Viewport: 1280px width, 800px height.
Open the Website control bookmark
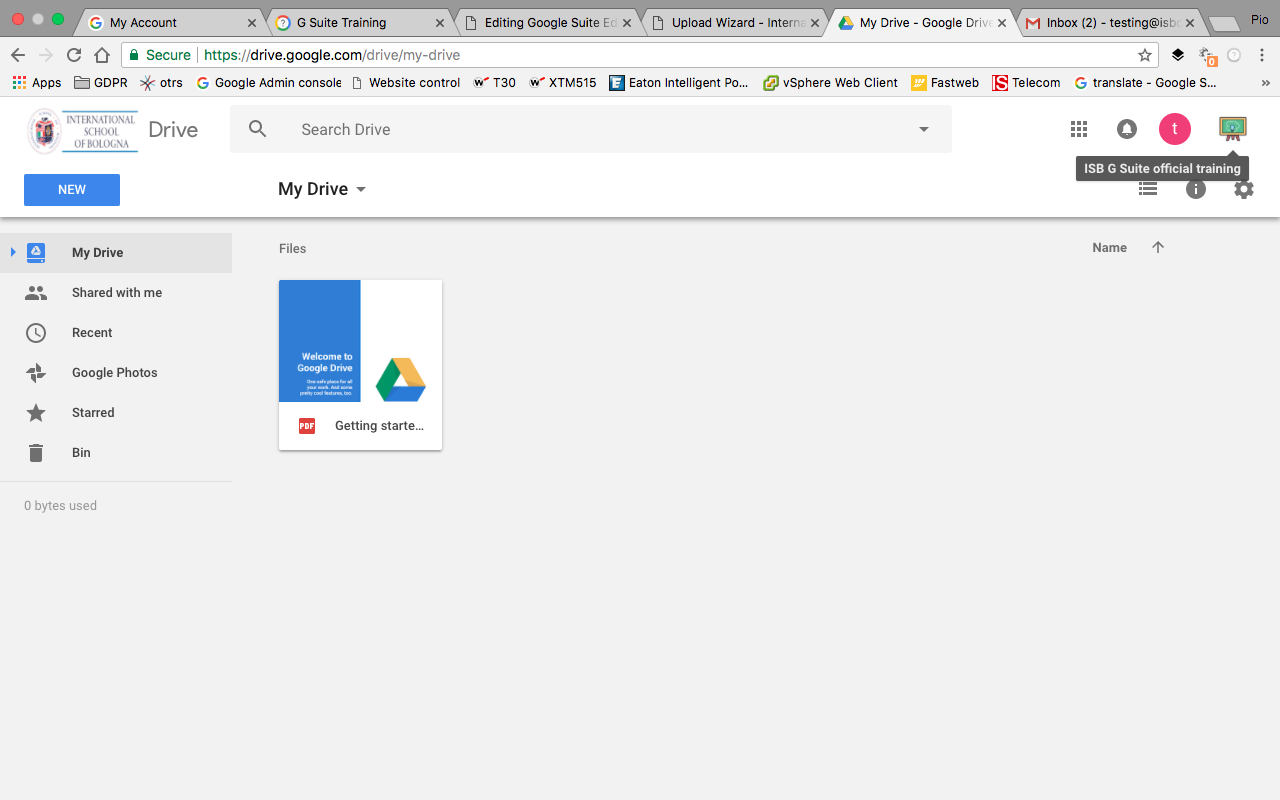click(406, 83)
